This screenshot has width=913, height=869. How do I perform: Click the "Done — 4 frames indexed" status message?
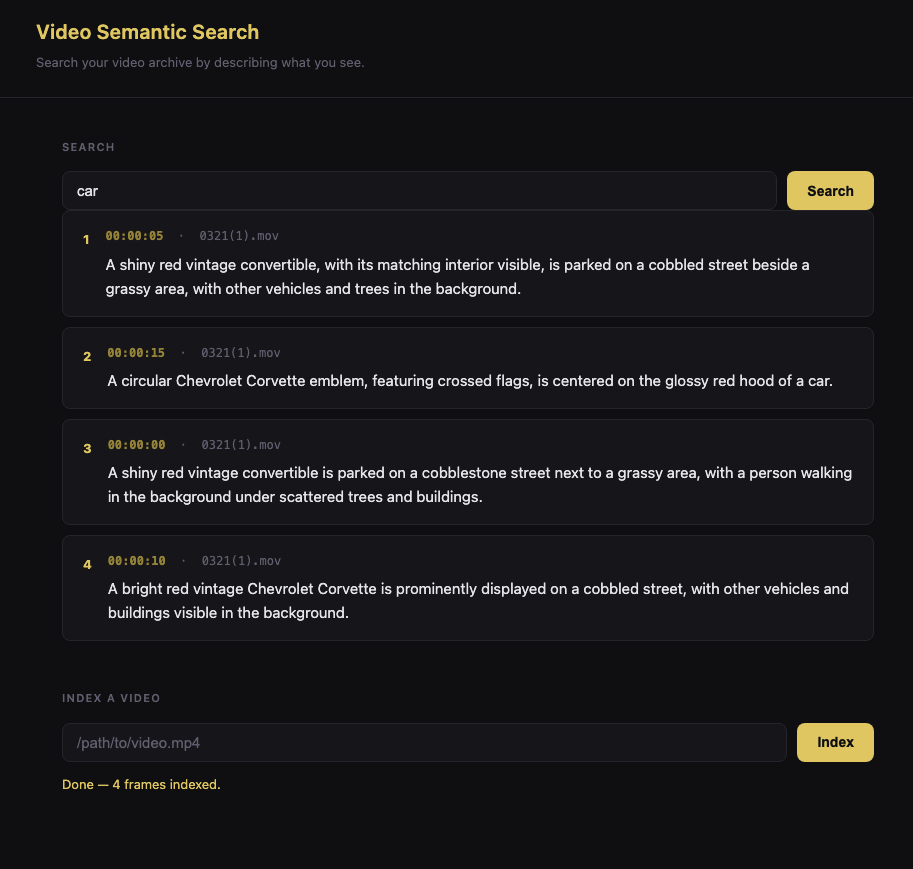pos(141,785)
